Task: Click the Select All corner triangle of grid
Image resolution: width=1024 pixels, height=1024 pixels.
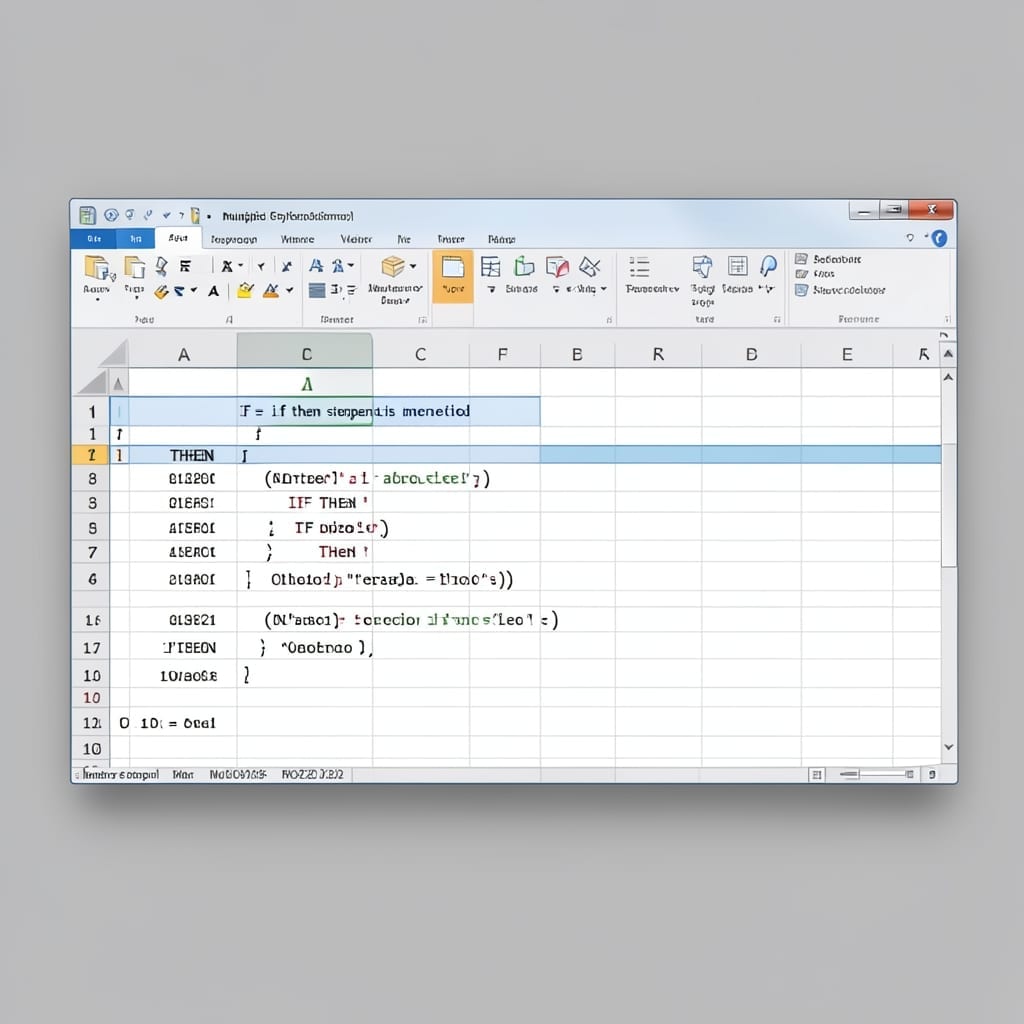Action: (x=115, y=353)
